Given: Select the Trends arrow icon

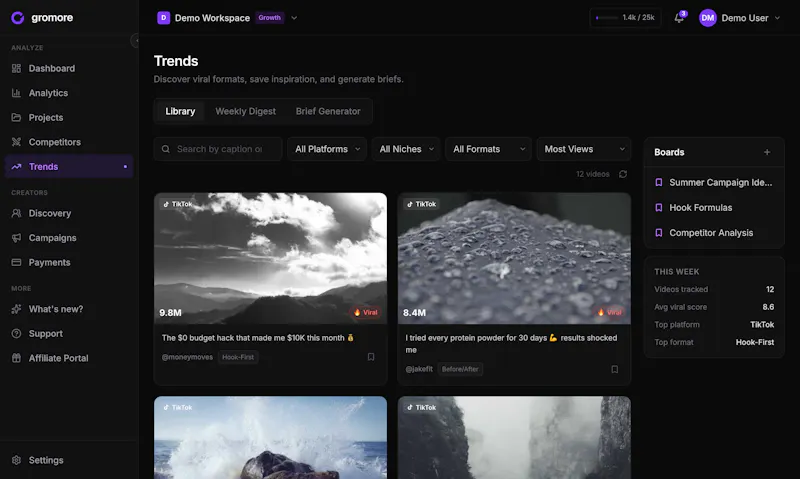Looking at the screenshot, I should pyautogui.click(x=16, y=166).
